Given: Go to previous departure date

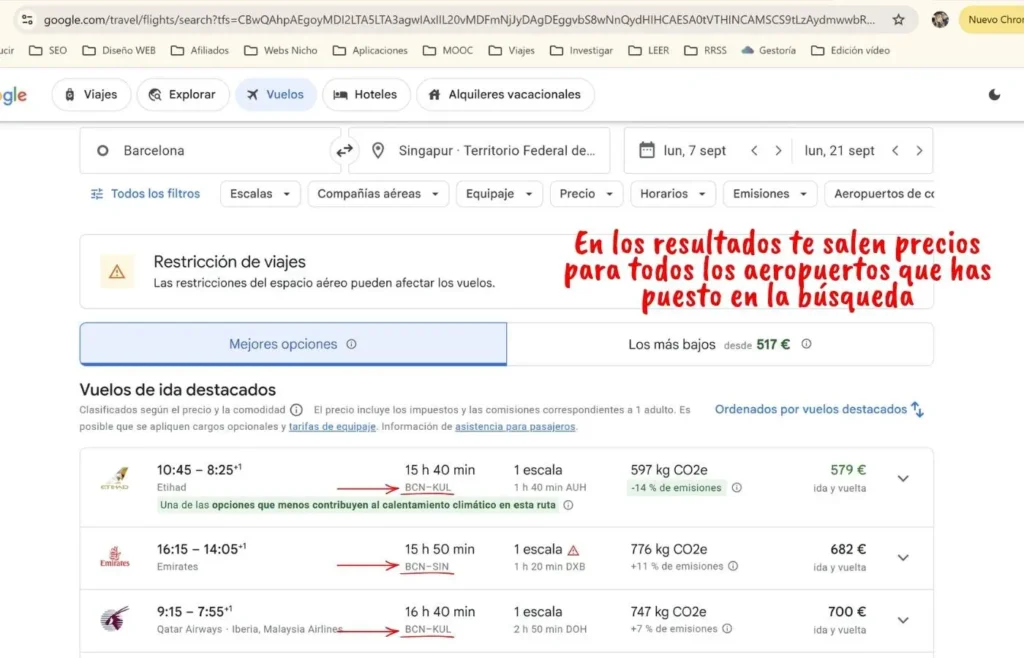Looking at the screenshot, I should (754, 151).
